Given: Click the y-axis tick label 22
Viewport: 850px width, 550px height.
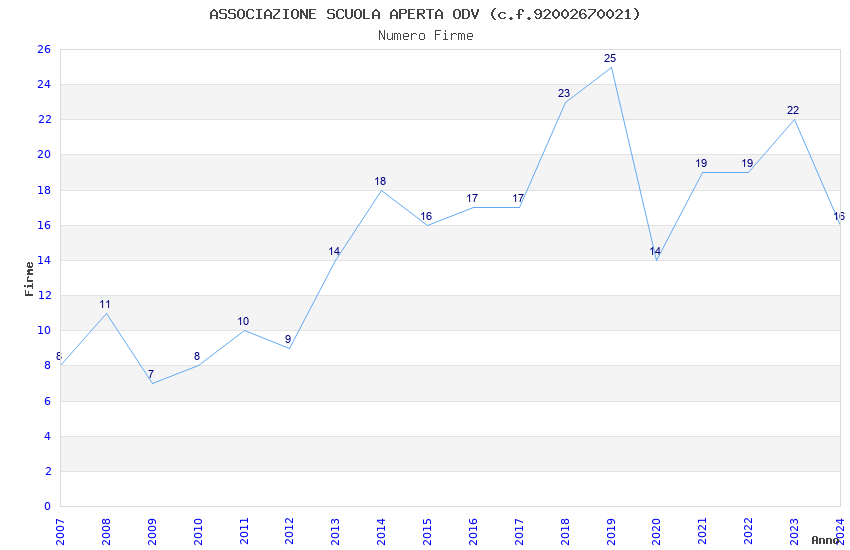Looking at the screenshot, I should click(x=44, y=120).
